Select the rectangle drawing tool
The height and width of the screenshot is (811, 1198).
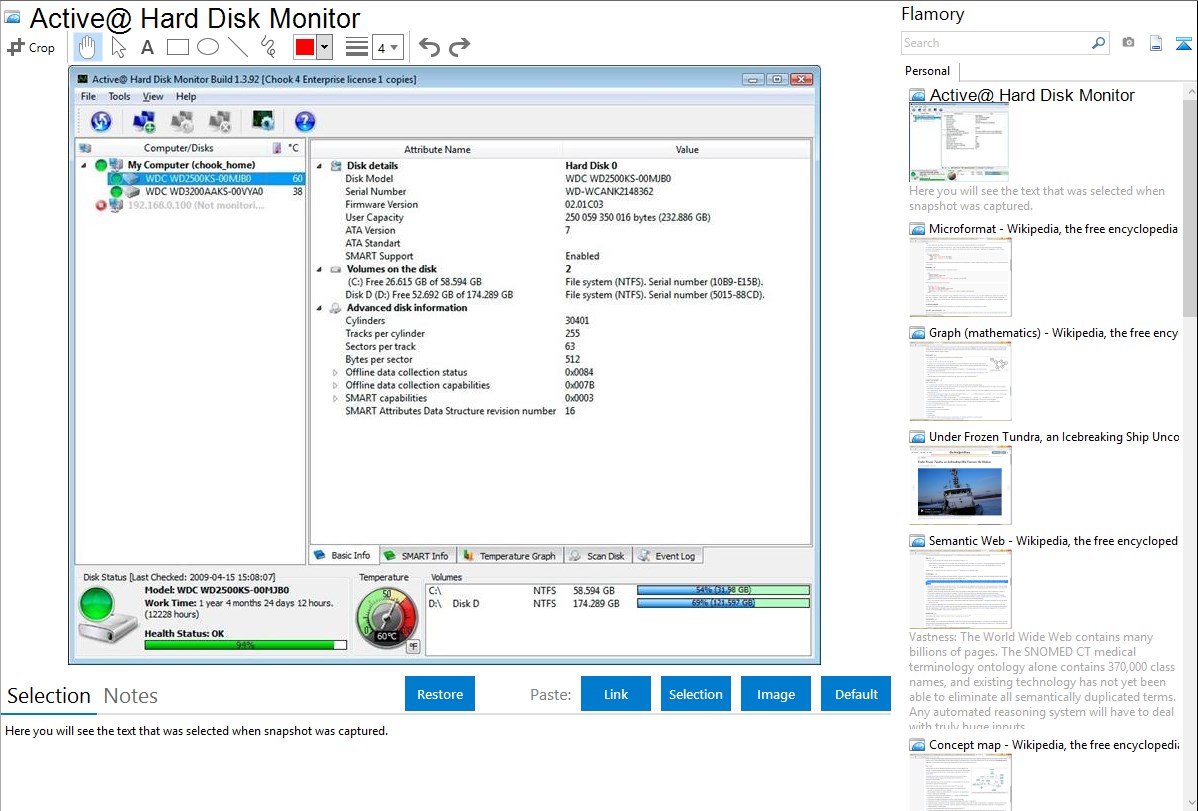tap(178, 47)
